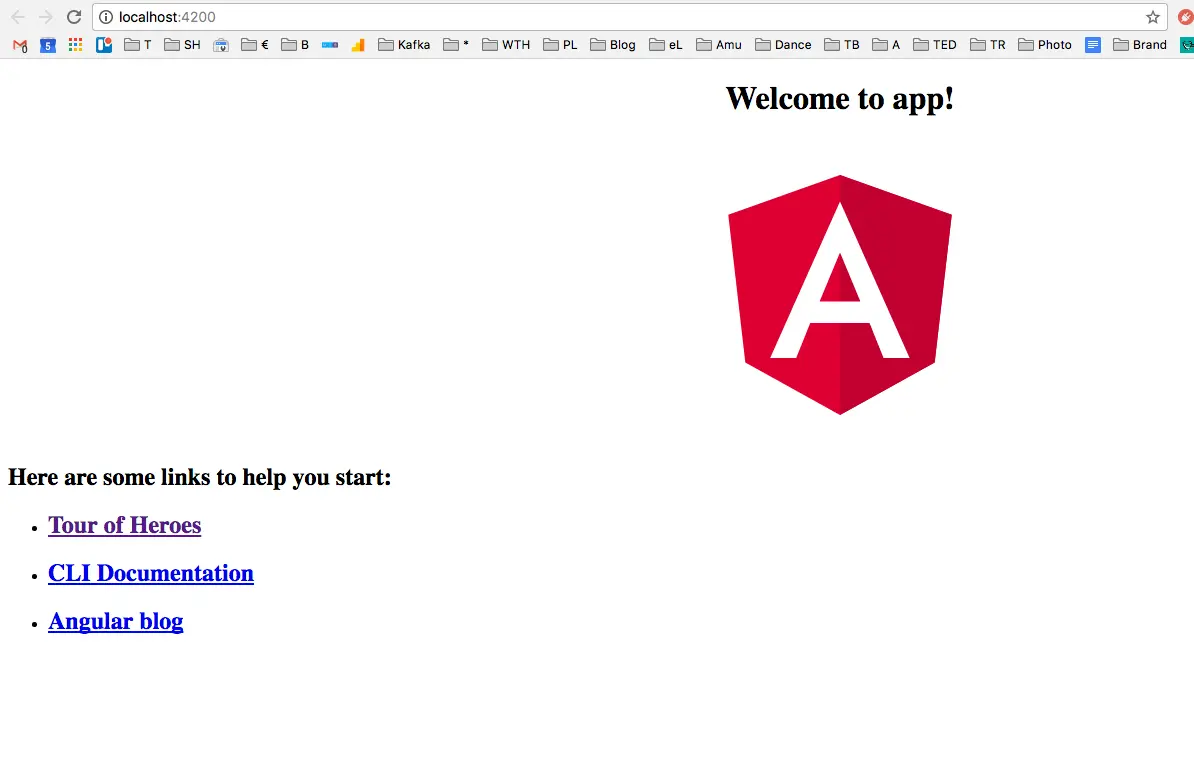Viewport: 1194px width, 763px height.
Task: Click the red extension icon beside address bar
Action: point(1185,17)
